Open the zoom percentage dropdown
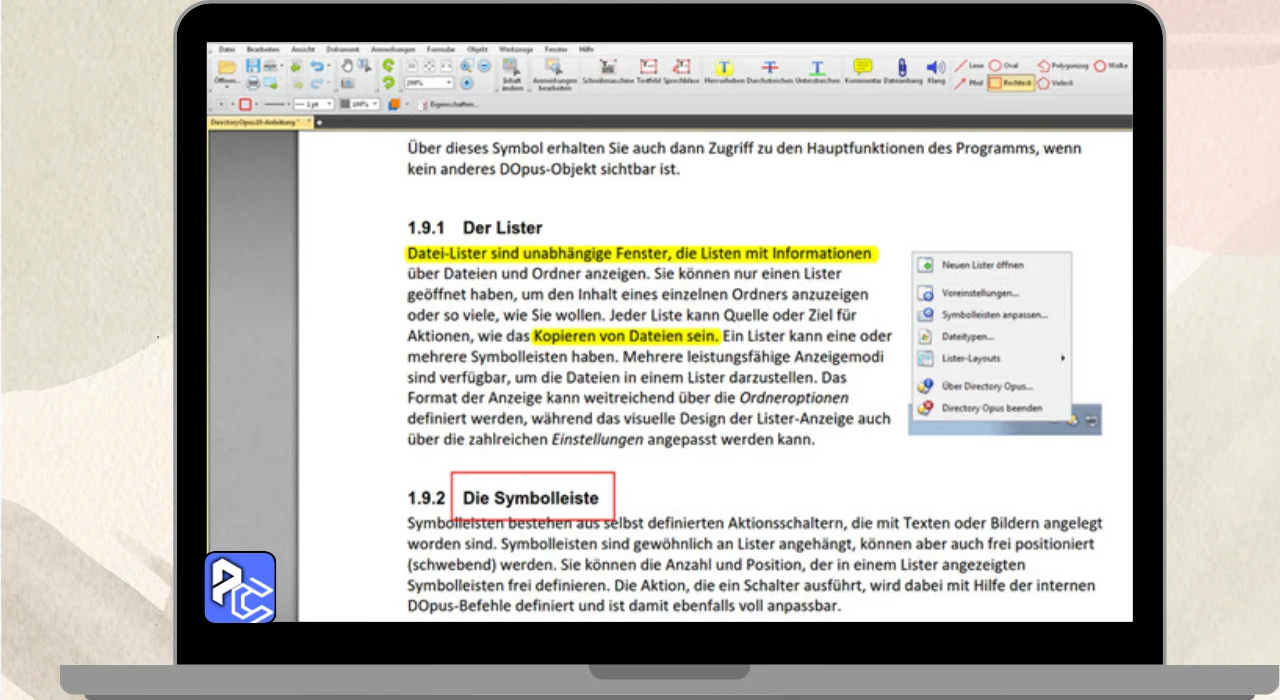The height and width of the screenshot is (700, 1280). (449, 83)
